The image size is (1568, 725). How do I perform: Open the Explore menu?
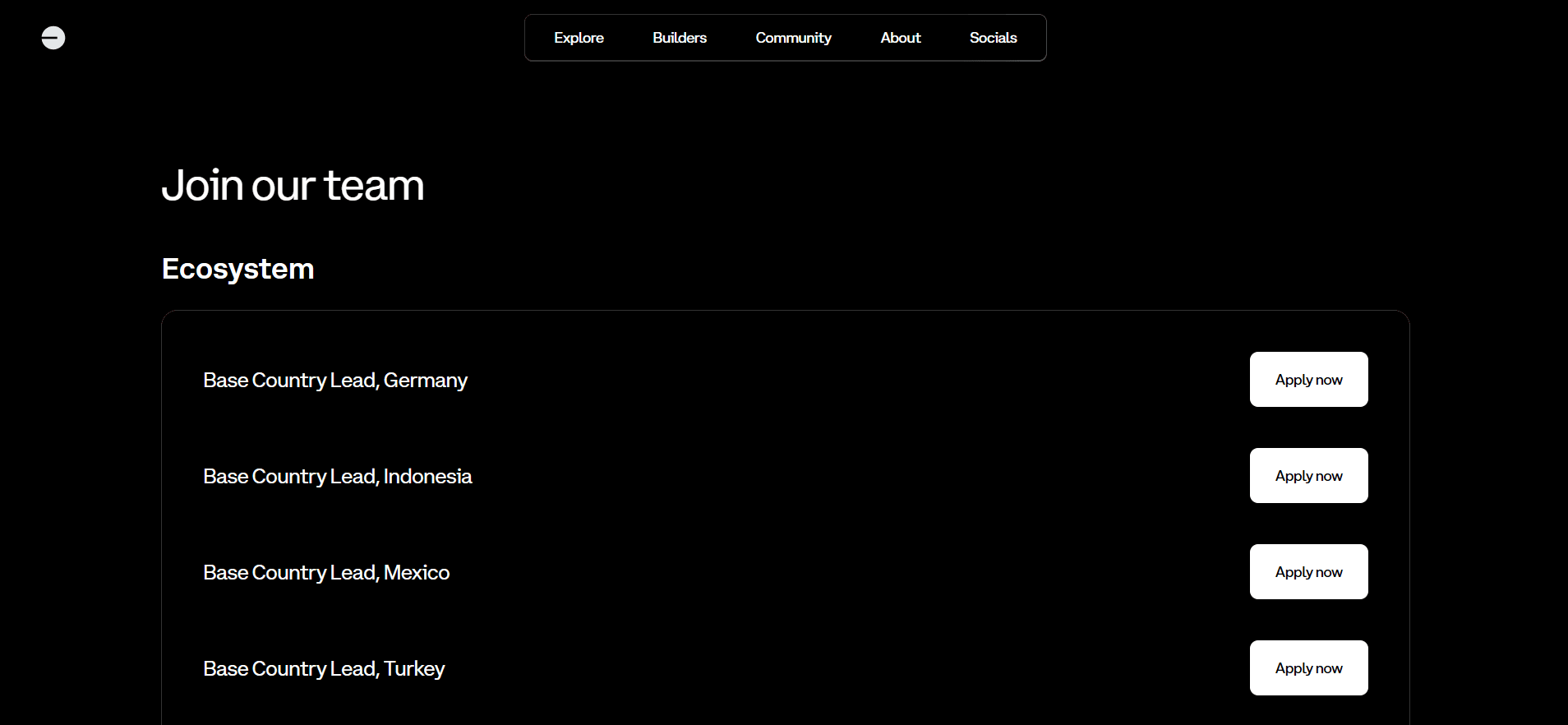(579, 38)
